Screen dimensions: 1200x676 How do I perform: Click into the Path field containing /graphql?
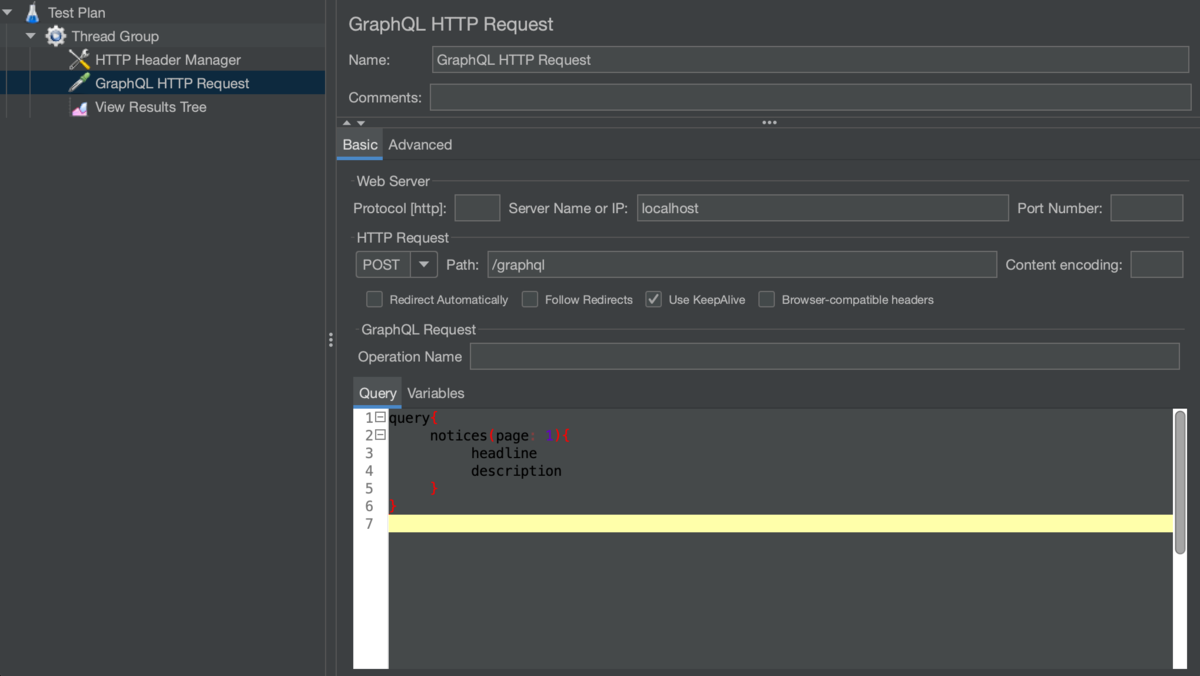(741, 265)
